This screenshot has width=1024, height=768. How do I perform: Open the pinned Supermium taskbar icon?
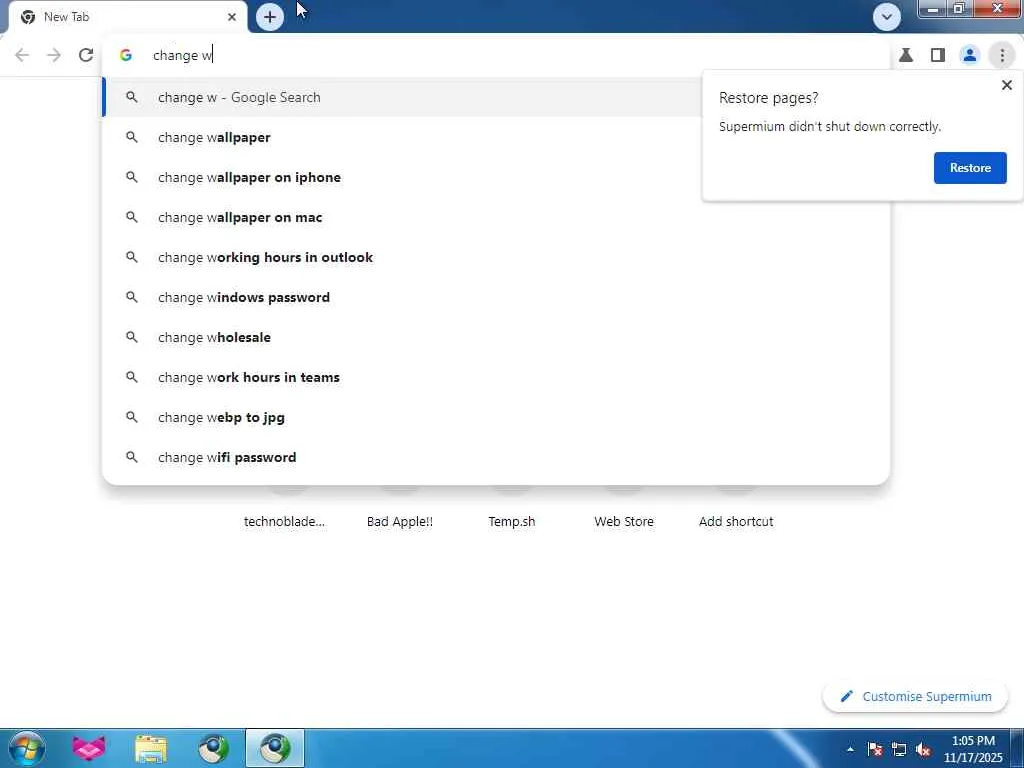[x=214, y=748]
